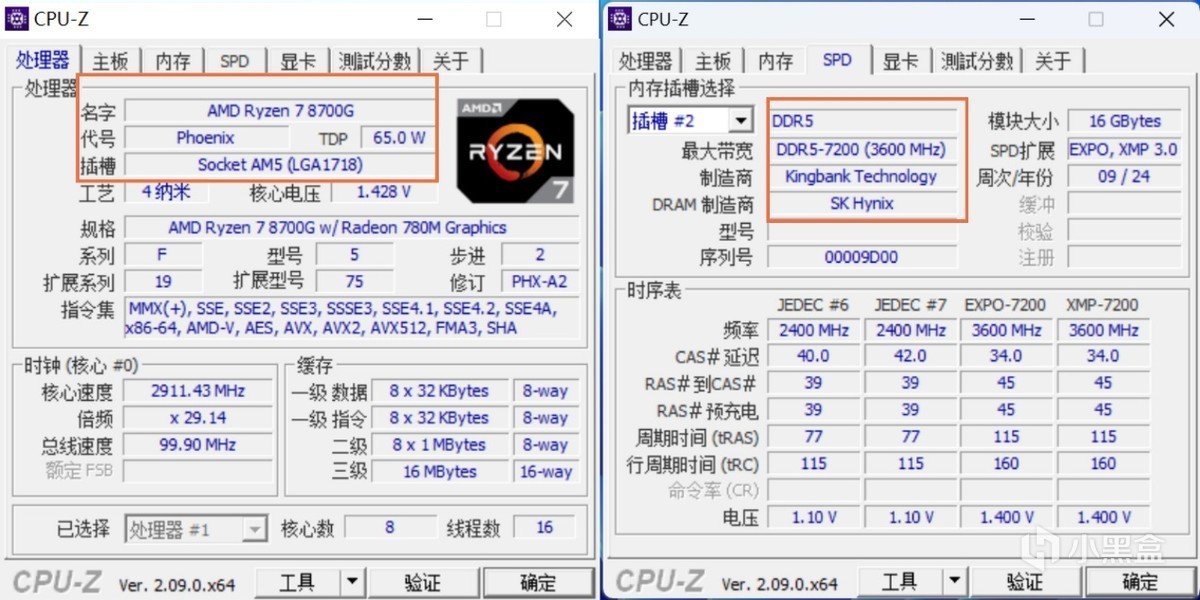Click the EXPO, XMP 3.0 SPD extension value

pos(1124,149)
